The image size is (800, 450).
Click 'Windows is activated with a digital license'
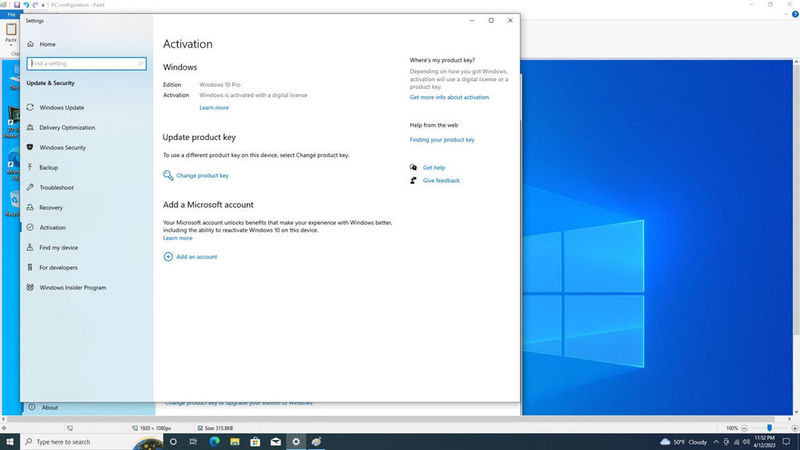point(253,95)
